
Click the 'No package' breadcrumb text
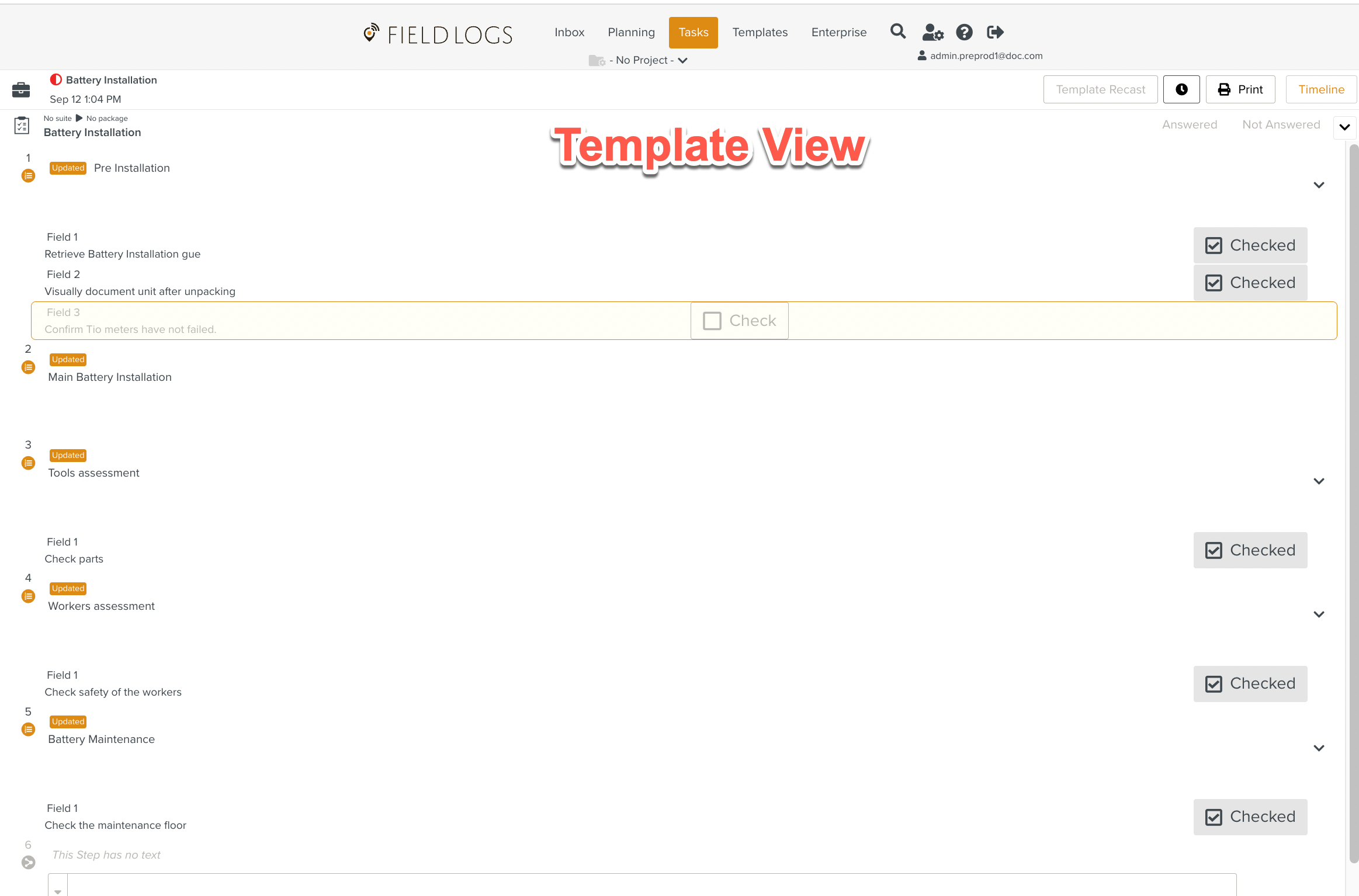click(x=107, y=118)
